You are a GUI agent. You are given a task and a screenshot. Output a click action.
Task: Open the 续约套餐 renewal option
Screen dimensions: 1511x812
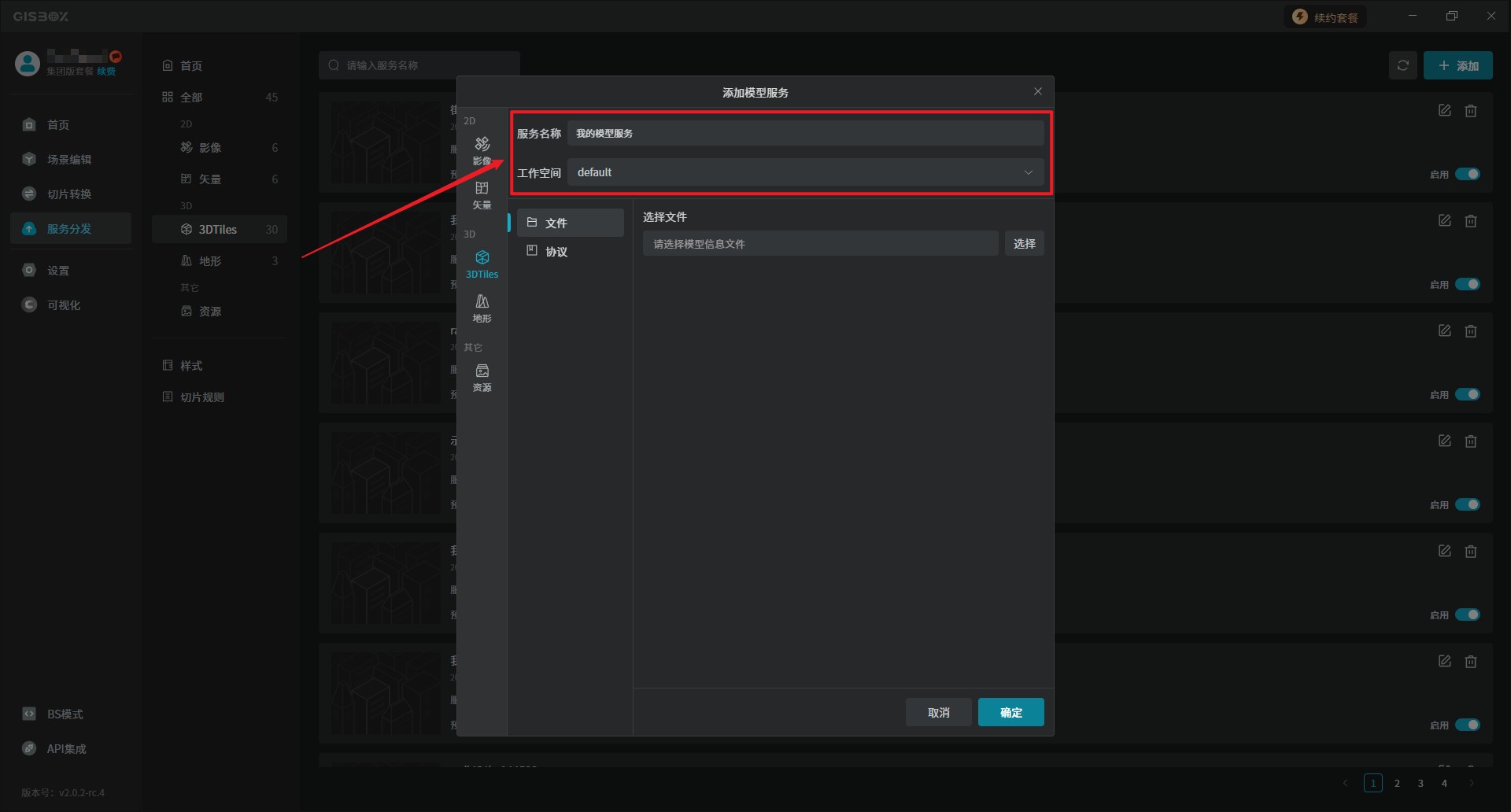pos(1326,17)
